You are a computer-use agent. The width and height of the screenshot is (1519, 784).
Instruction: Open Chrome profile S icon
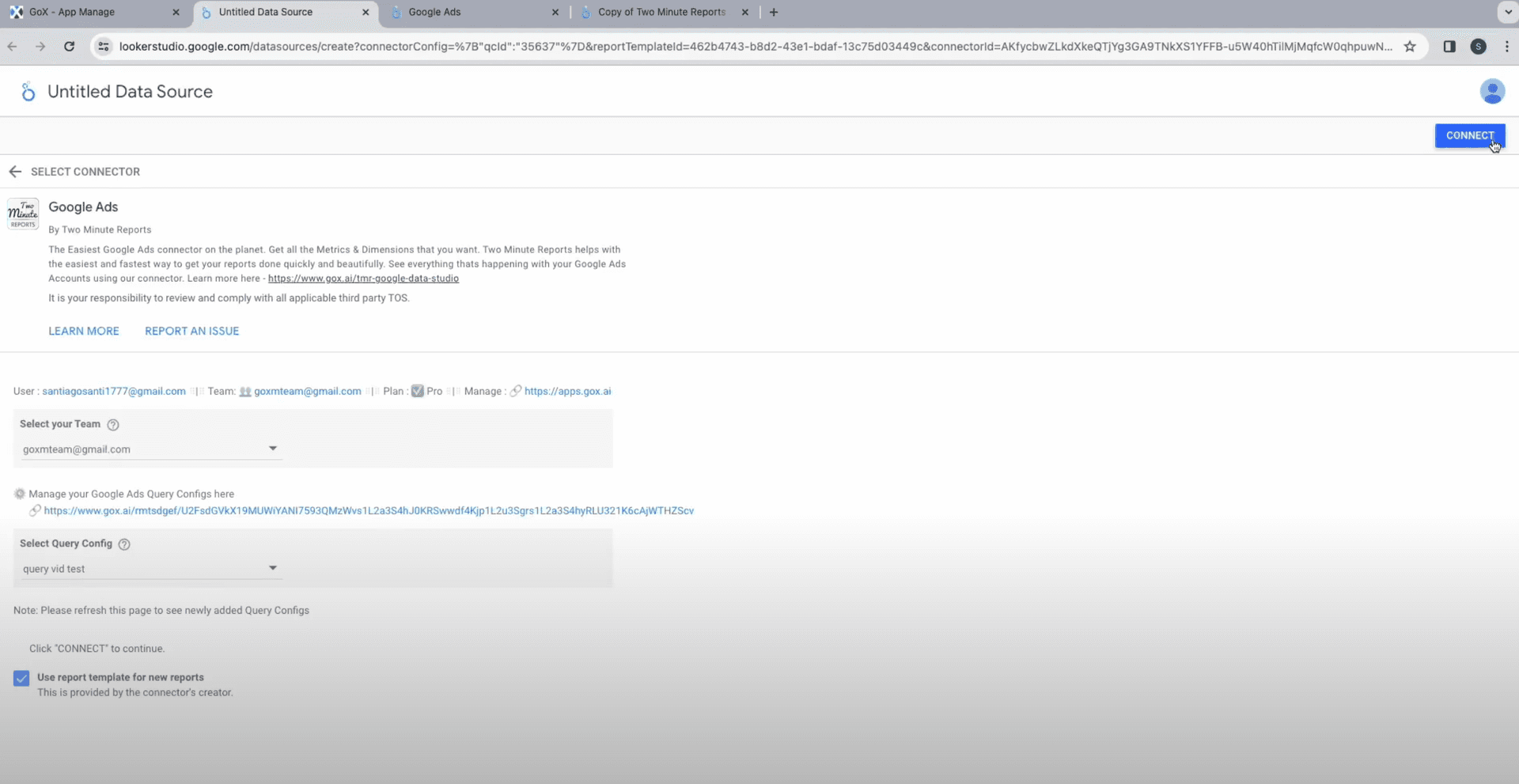point(1478,47)
